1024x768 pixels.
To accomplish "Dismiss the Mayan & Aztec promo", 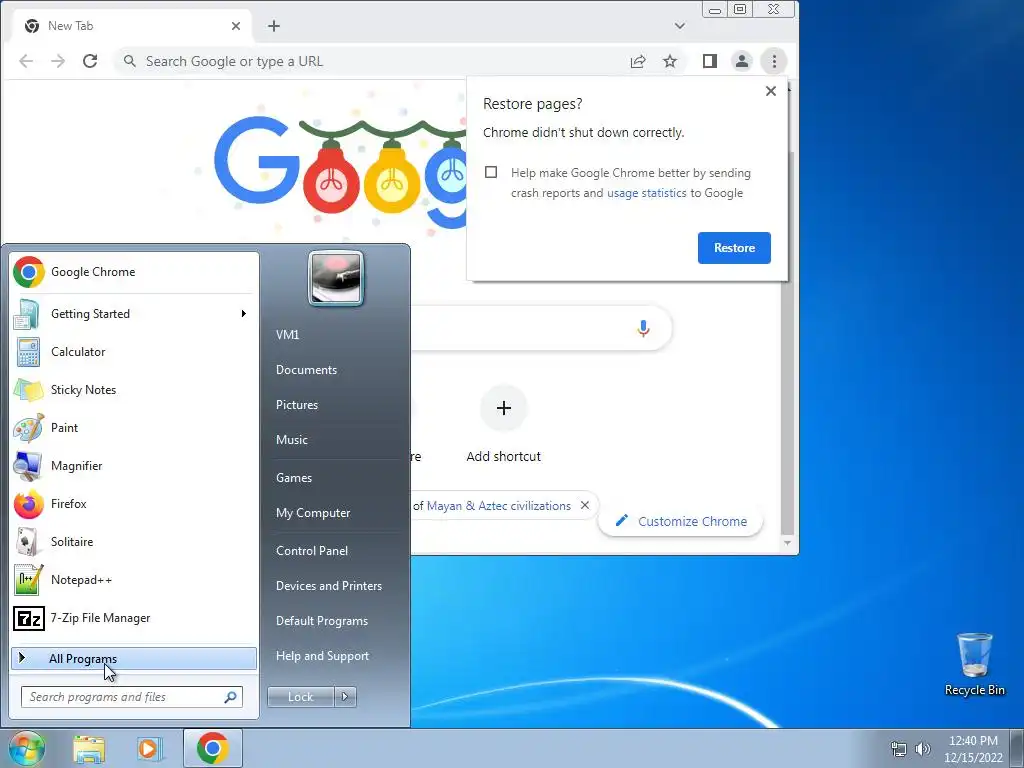I will [585, 505].
